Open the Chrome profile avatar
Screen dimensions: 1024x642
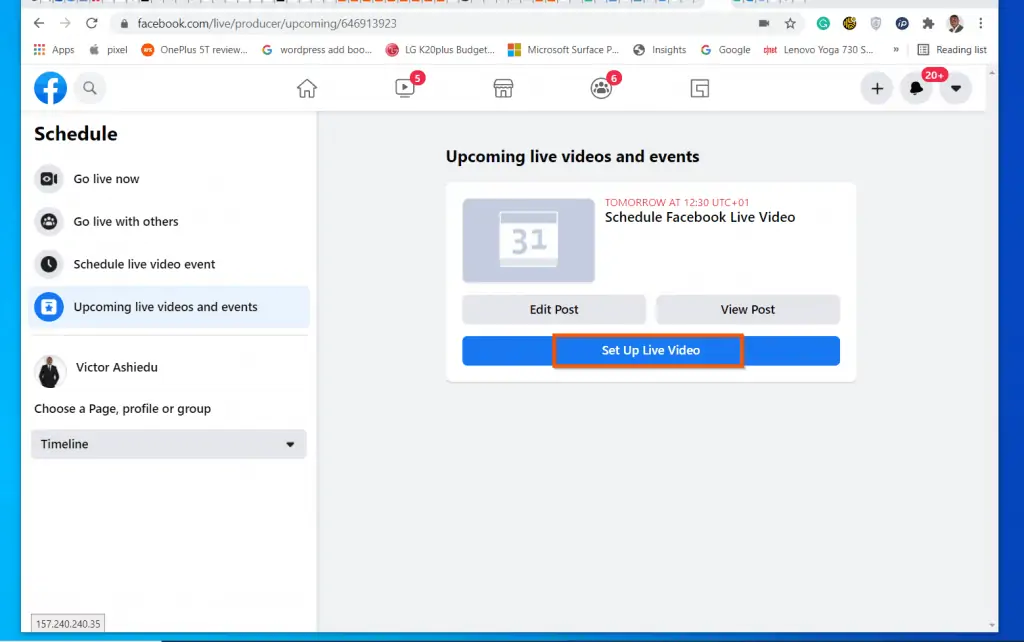(955, 24)
